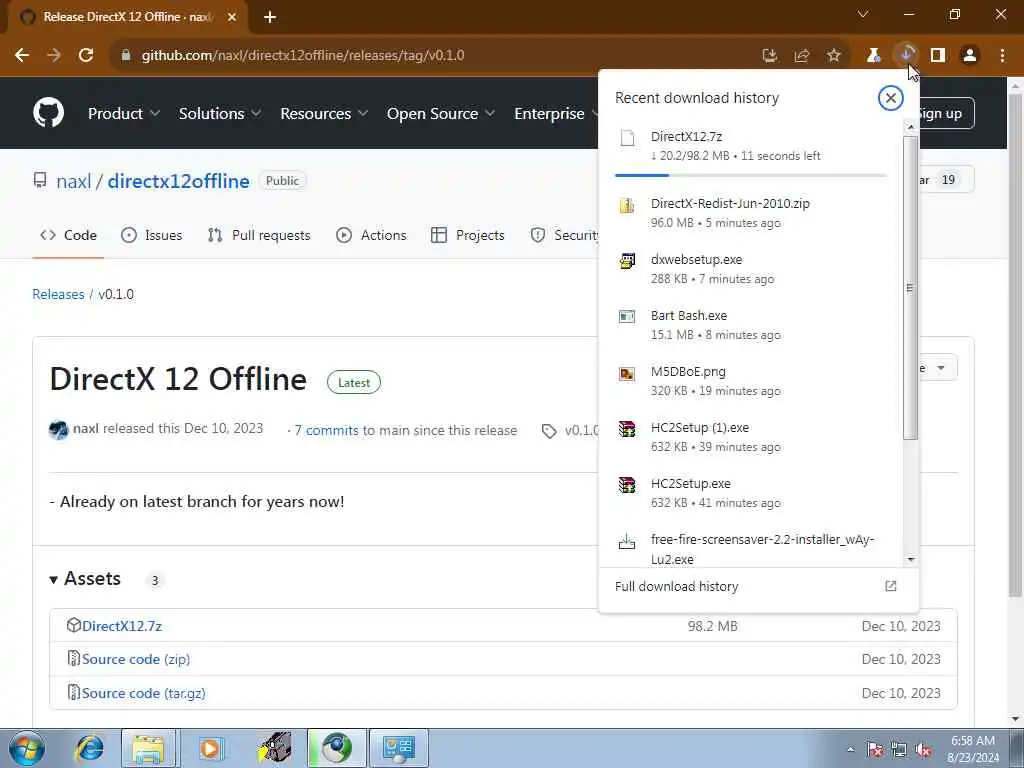Click M5DBoE.png image icon

pyautogui.click(x=627, y=374)
